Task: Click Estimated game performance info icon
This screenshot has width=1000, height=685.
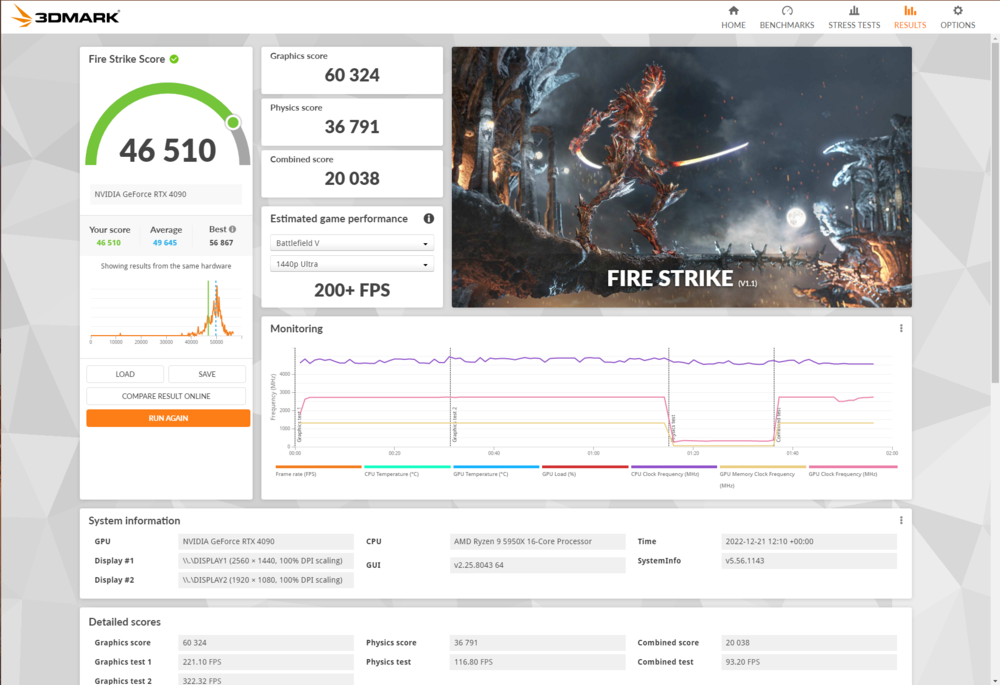Action: tap(429, 218)
